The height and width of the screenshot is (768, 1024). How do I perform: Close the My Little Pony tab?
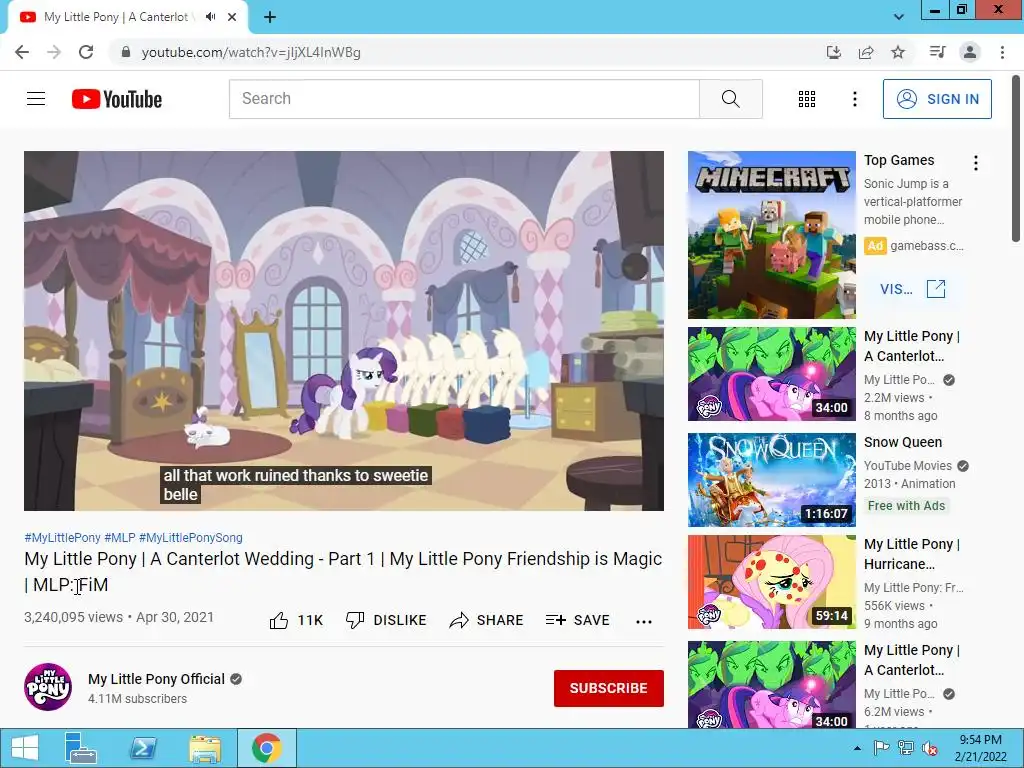232,17
